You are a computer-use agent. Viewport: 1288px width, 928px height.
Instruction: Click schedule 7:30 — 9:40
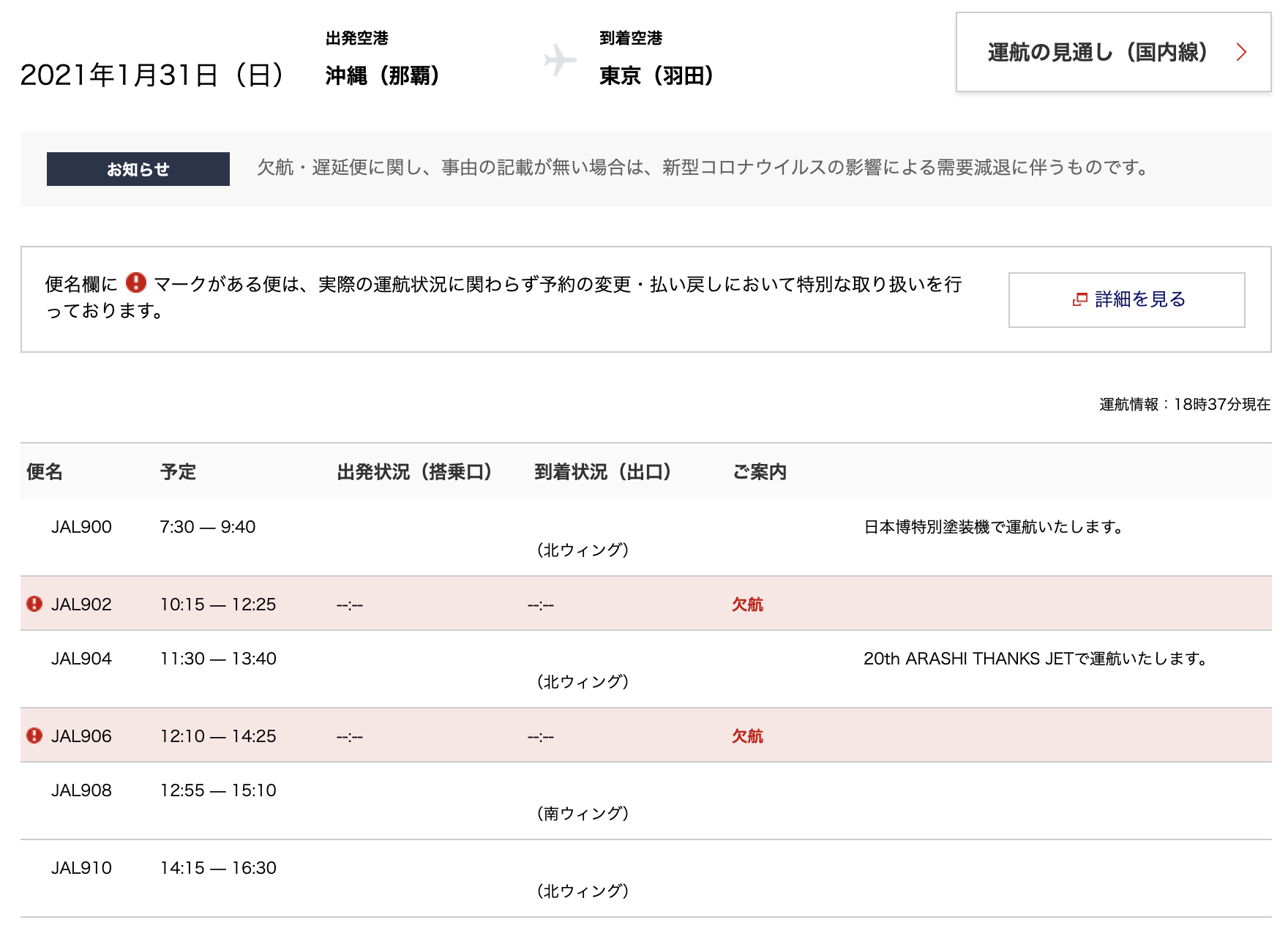pyautogui.click(x=208, y=527)
